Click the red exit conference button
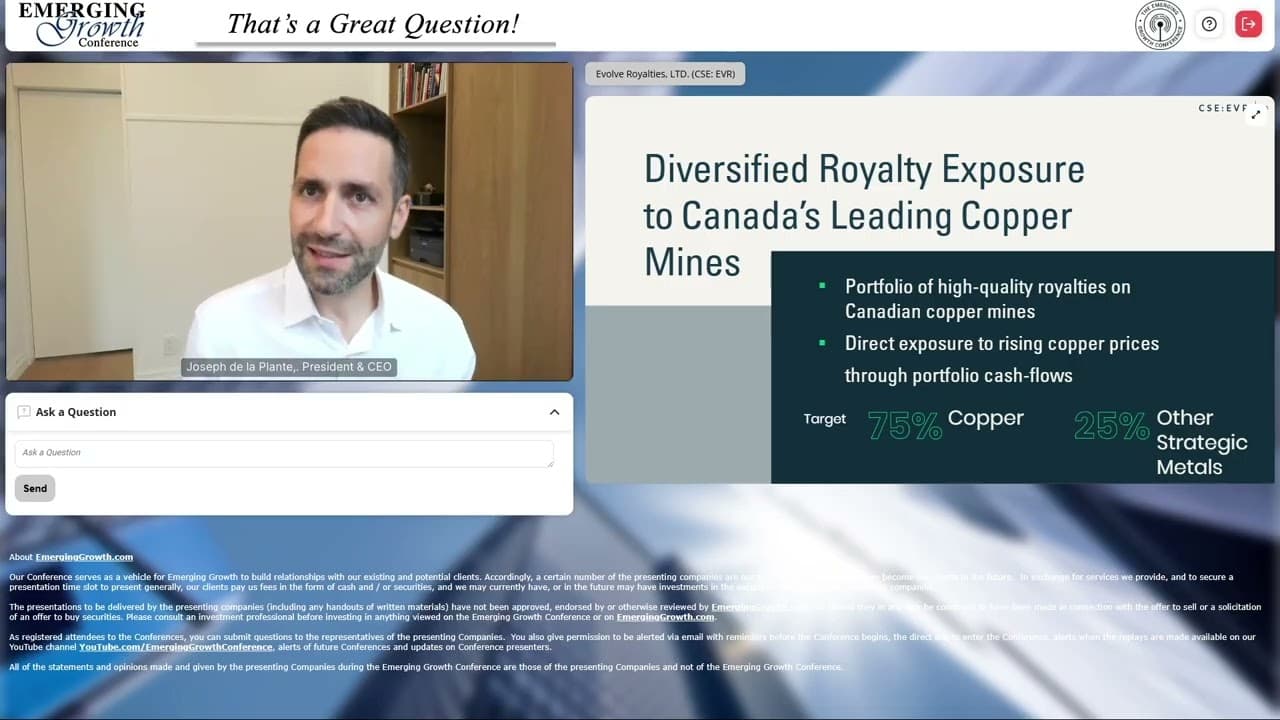This screenshot has width=1280, height=720. tap(1248, 24)
